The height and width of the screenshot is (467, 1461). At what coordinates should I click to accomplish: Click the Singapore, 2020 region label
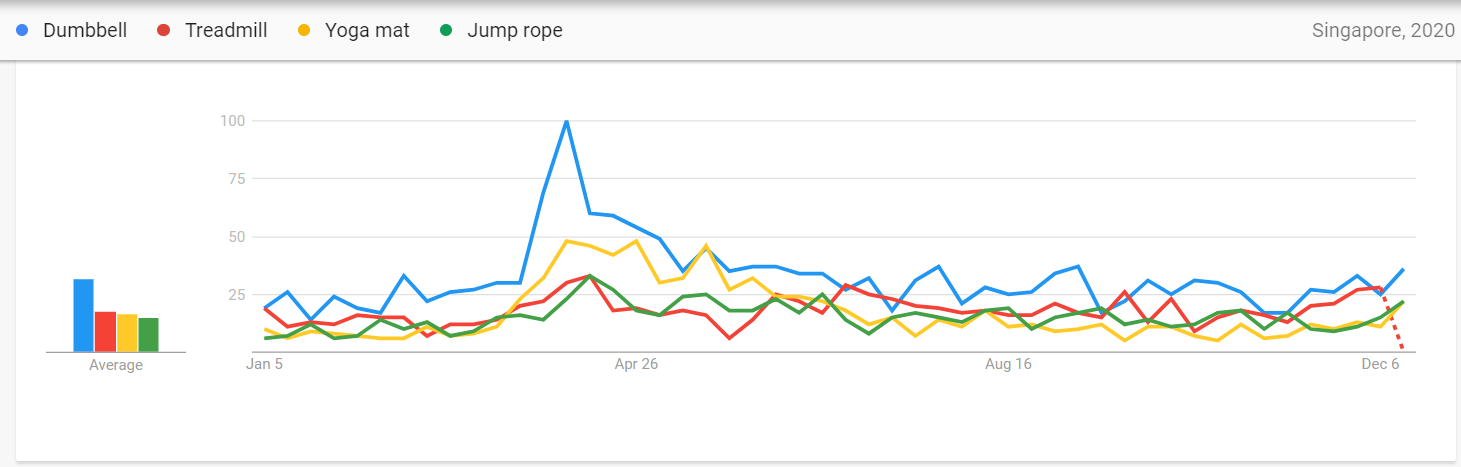pyautogui.click(x=1383, y=31)
